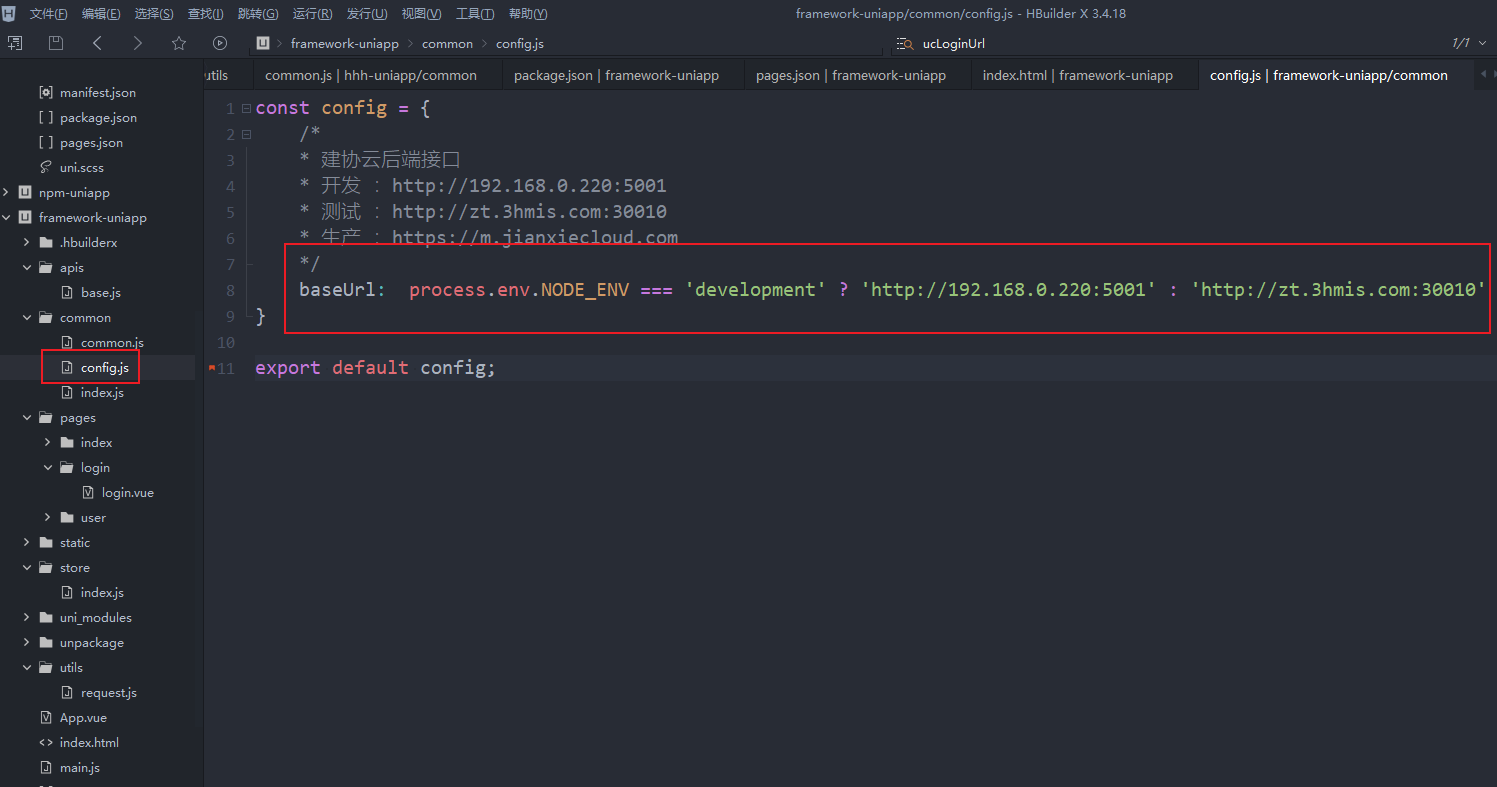
Task: Fold the code block at line 1
Action: 246,108
